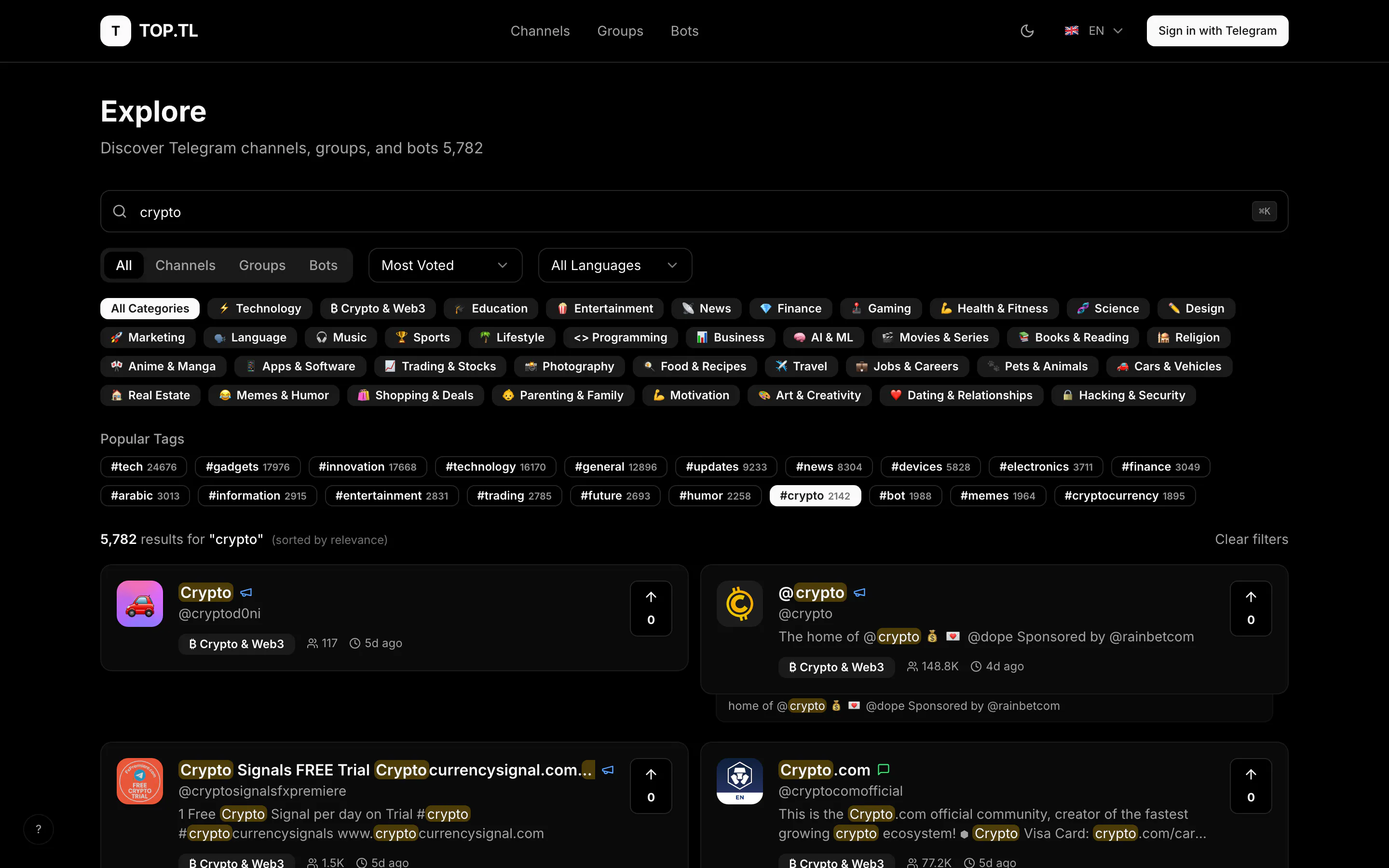Click Crypto & Web3 tag on @crypto card
The height and width of the screenshot is (868, 1389).
[836, 667]
